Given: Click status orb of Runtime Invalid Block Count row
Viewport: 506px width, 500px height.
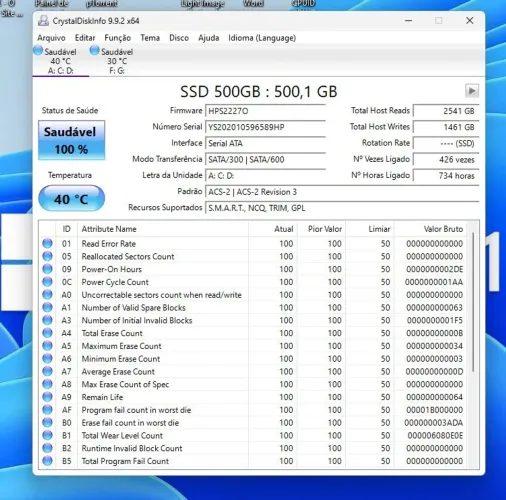Looking at the screenshot, I should click(47, 448).
